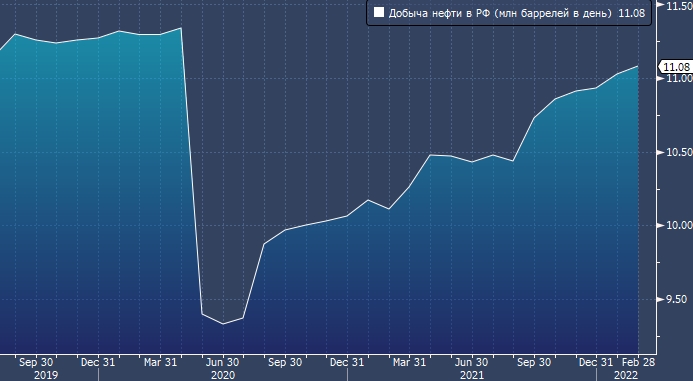Select Jun 30 2021 date label
Viewport: 693px width, 381px height.
[472, 362]
